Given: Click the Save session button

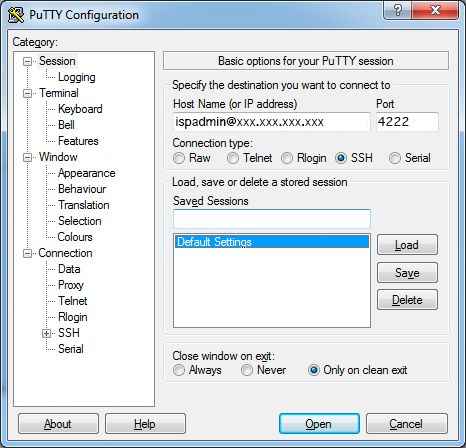Looking at the screenshot, I should click(407, 273).
